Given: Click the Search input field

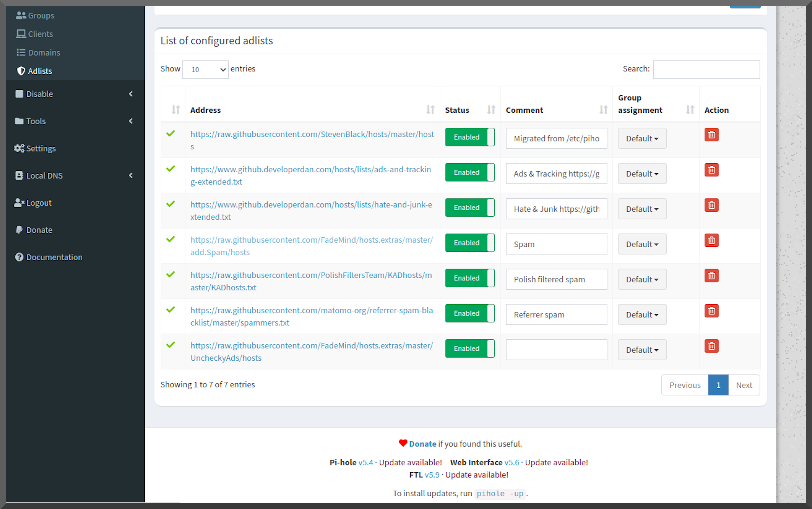Looking at the screenshot, I should (x=705, y=69).
